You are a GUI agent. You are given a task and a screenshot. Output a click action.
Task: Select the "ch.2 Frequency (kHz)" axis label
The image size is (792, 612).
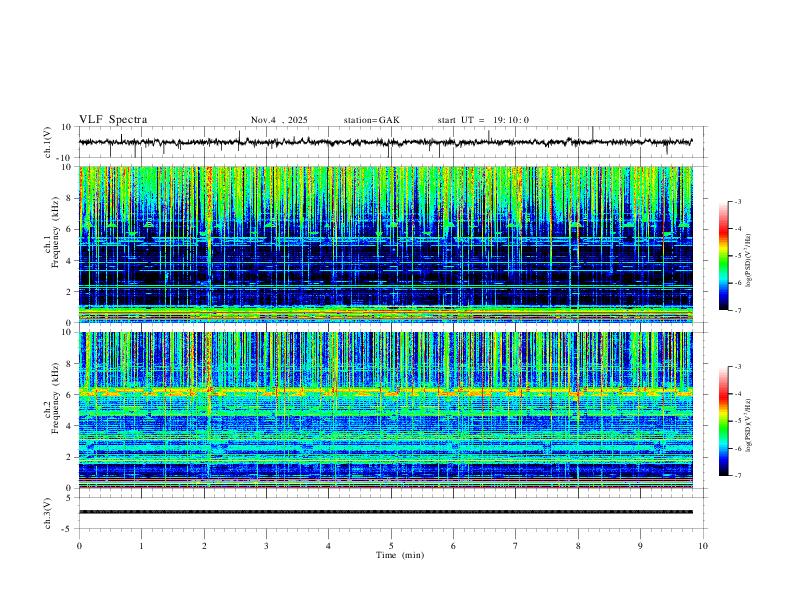[x=52, y=398]
